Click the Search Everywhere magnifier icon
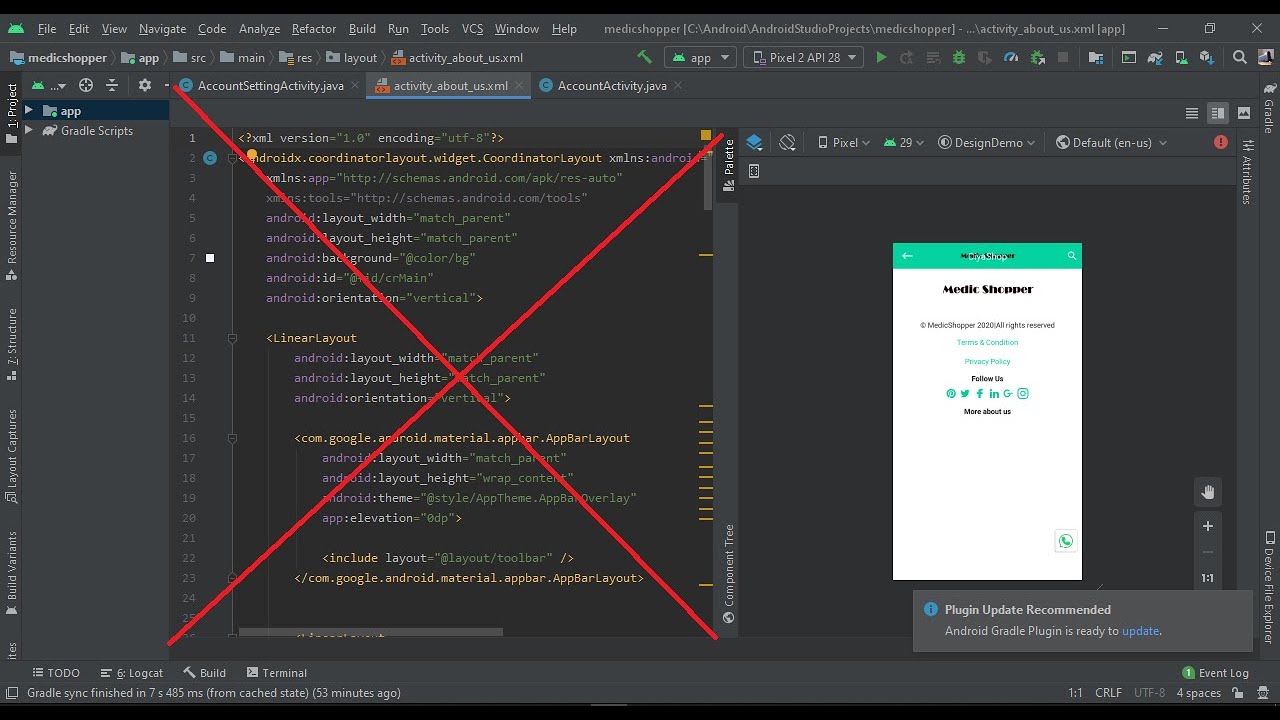Screen dimensions: 1280x720 (1240, 58)
